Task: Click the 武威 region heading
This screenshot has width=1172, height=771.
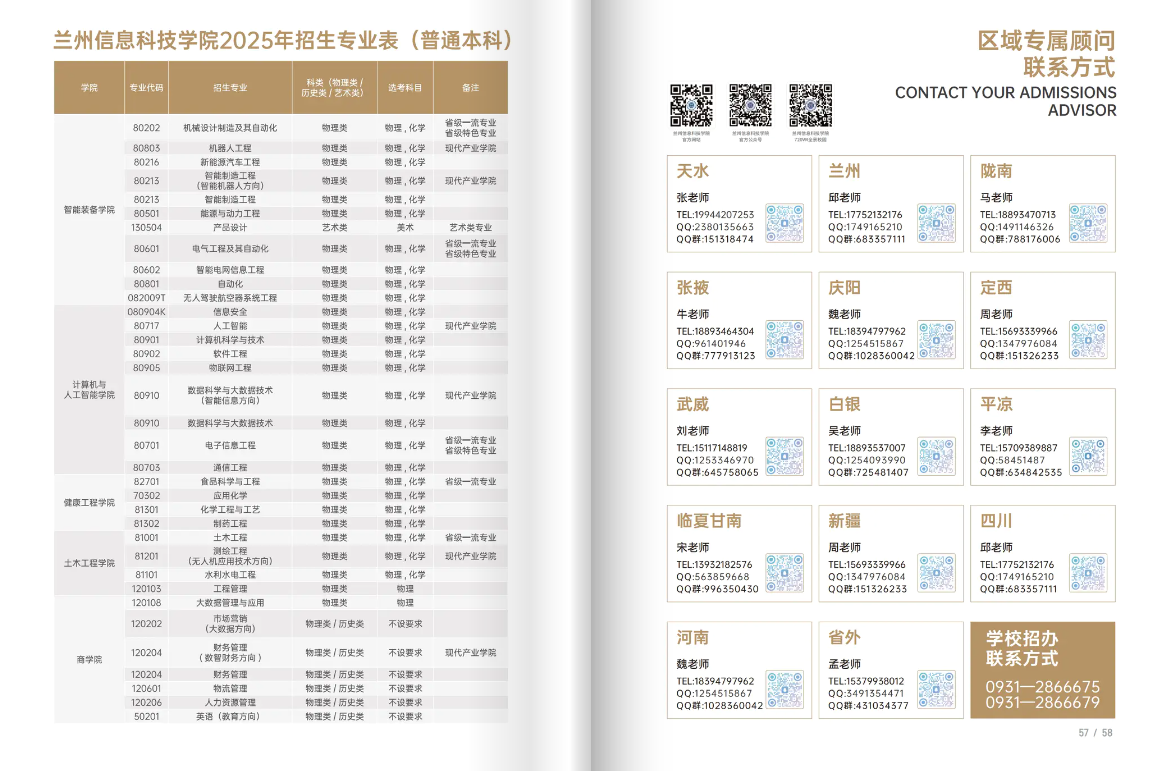Action: click(693, 404)
